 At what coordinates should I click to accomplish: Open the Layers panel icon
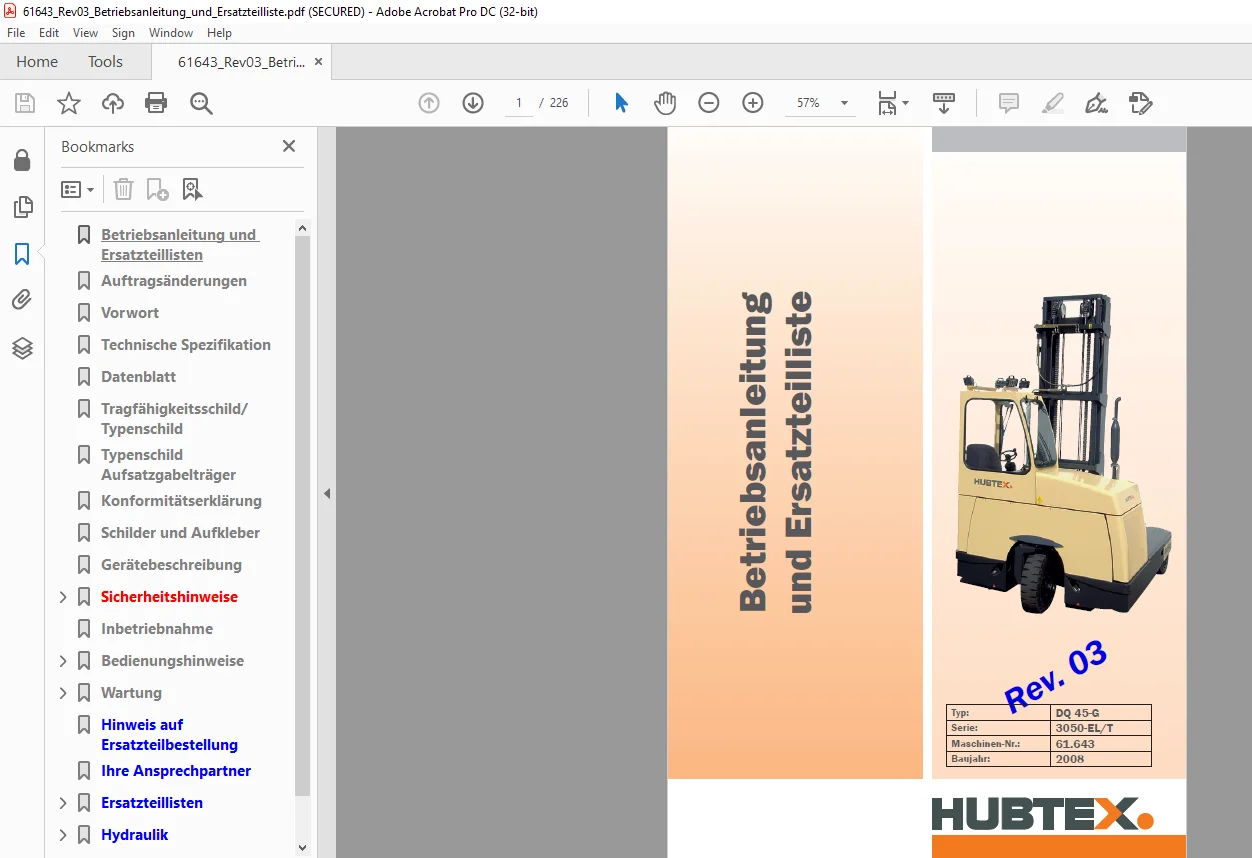(x=22, y=348)
